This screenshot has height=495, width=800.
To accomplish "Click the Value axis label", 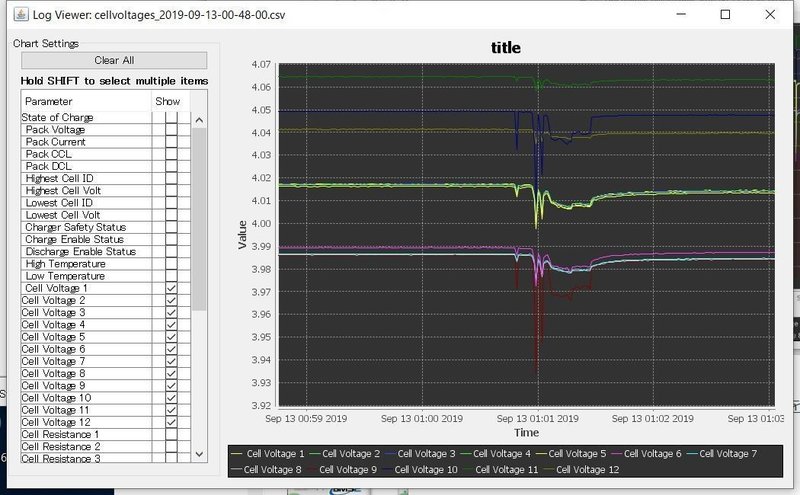I will 242,235.
